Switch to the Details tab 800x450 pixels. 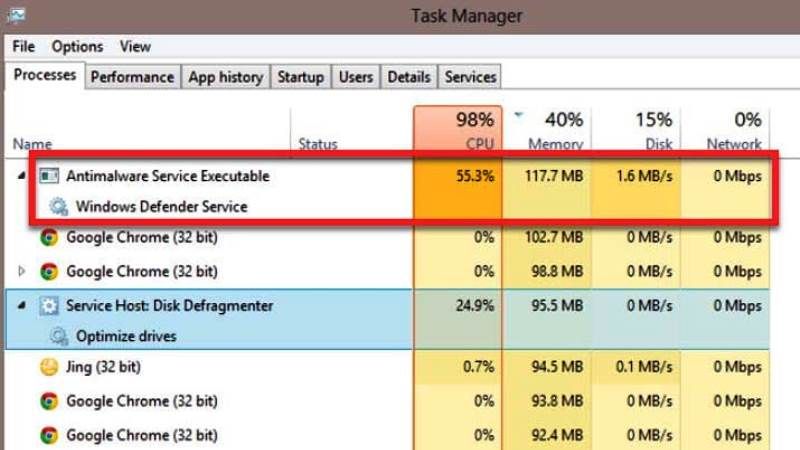click(x=409, y=77)
